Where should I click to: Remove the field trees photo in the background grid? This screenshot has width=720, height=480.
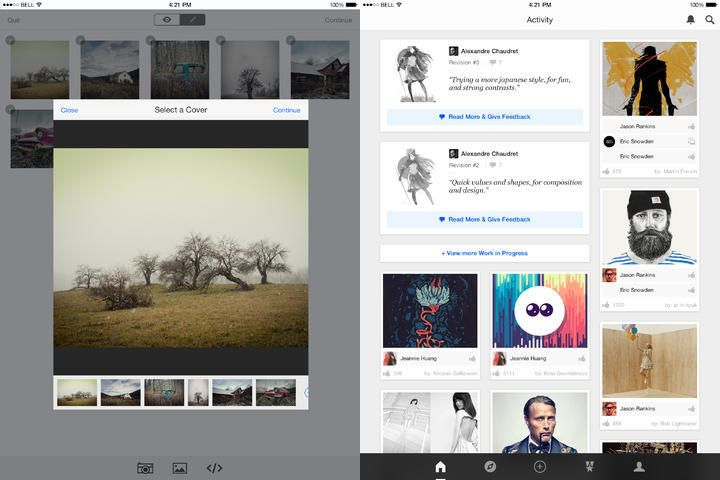click(10, 40)
